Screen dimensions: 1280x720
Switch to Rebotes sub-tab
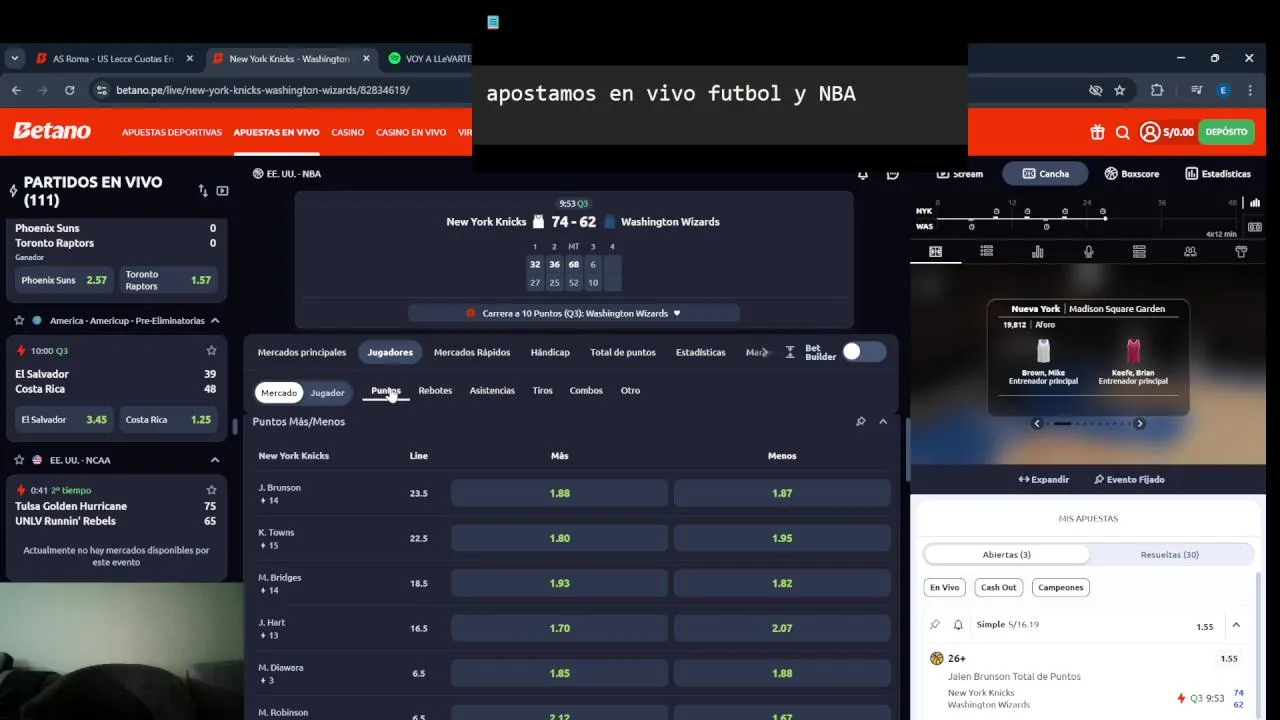(435, 391)
